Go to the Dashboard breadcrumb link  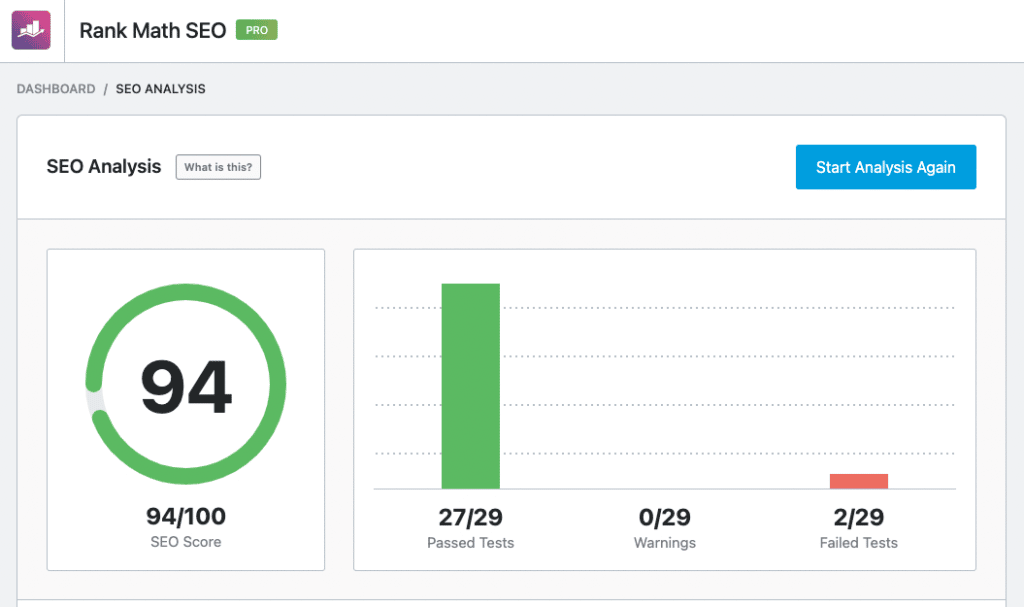[56, 89]
